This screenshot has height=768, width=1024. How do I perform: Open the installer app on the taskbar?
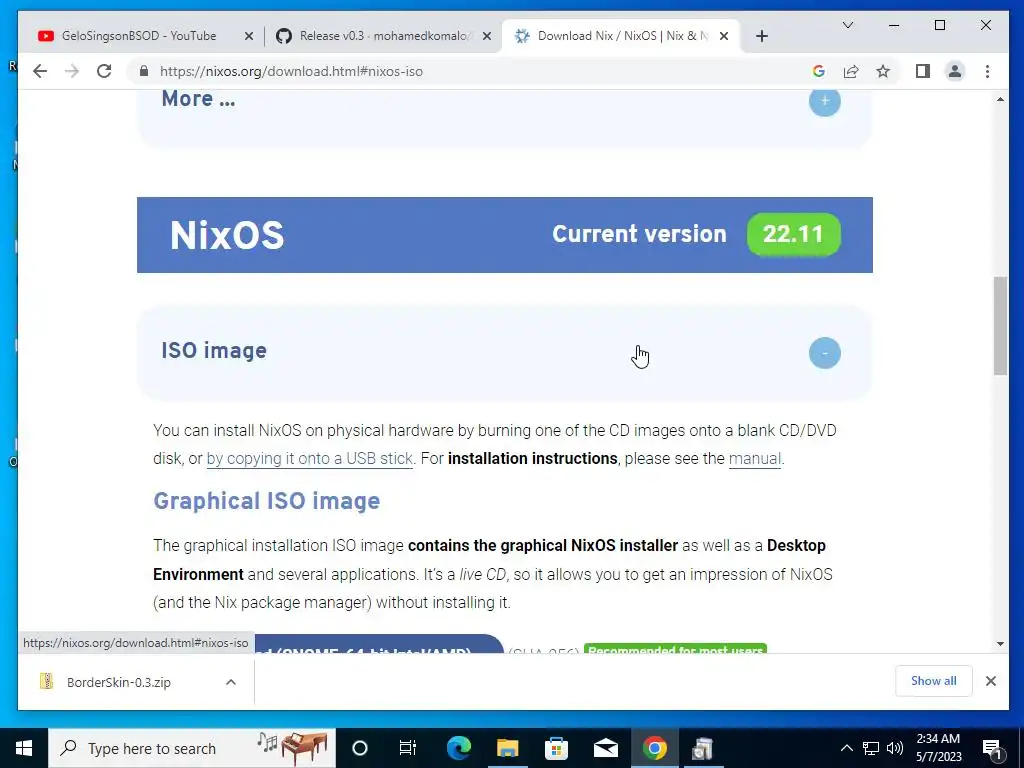703,748
